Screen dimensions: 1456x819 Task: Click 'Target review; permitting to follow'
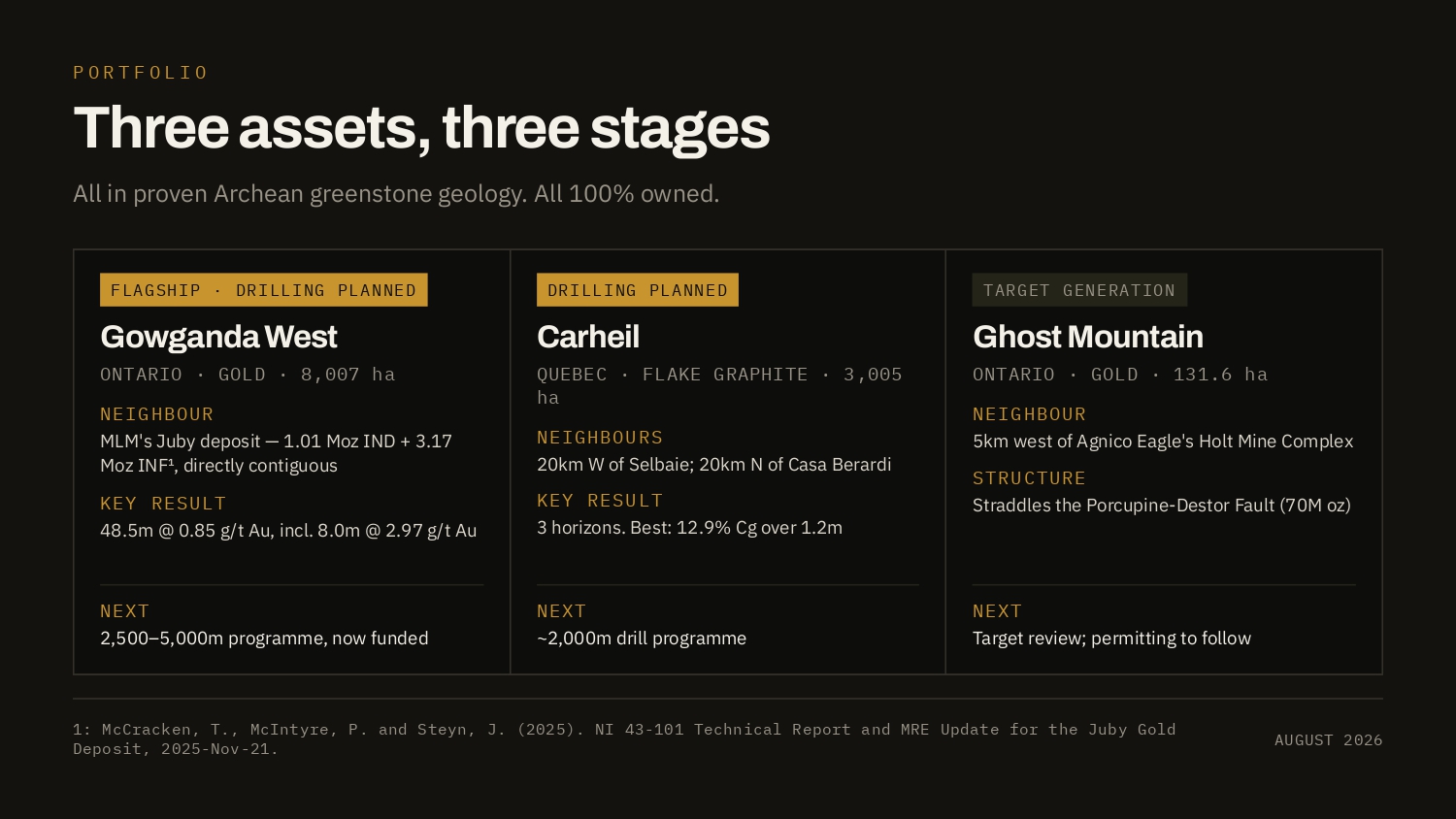[x=1111, y=639]
